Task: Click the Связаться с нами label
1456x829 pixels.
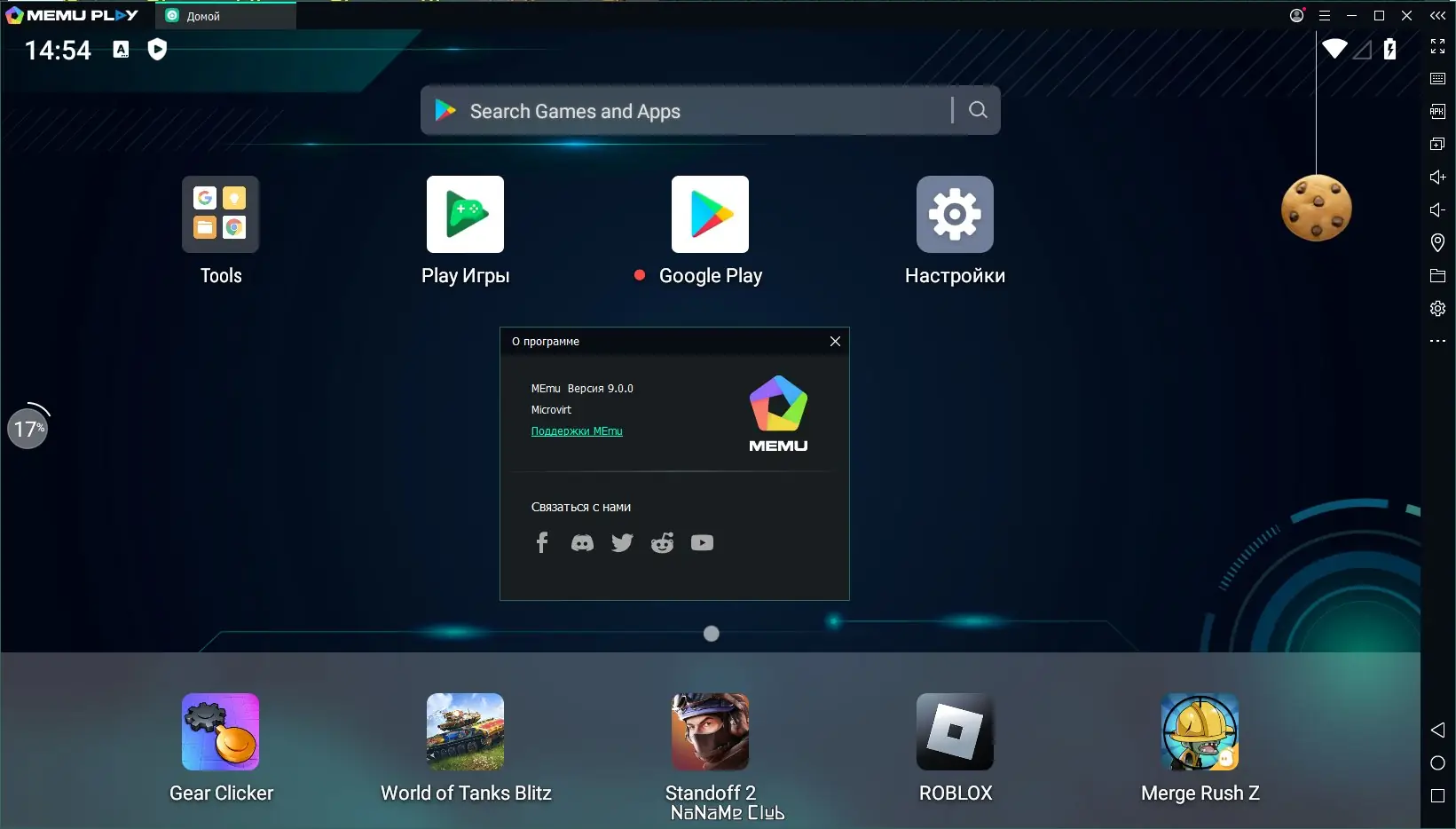Action: (581, 507)
